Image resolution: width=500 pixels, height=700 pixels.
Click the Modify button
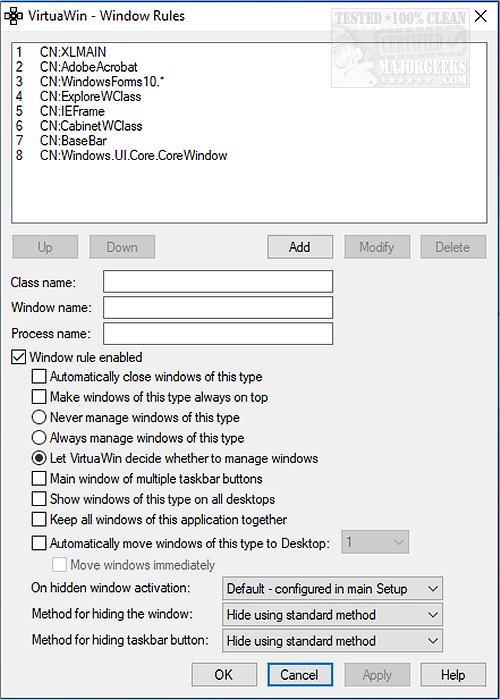pos(377,247)
